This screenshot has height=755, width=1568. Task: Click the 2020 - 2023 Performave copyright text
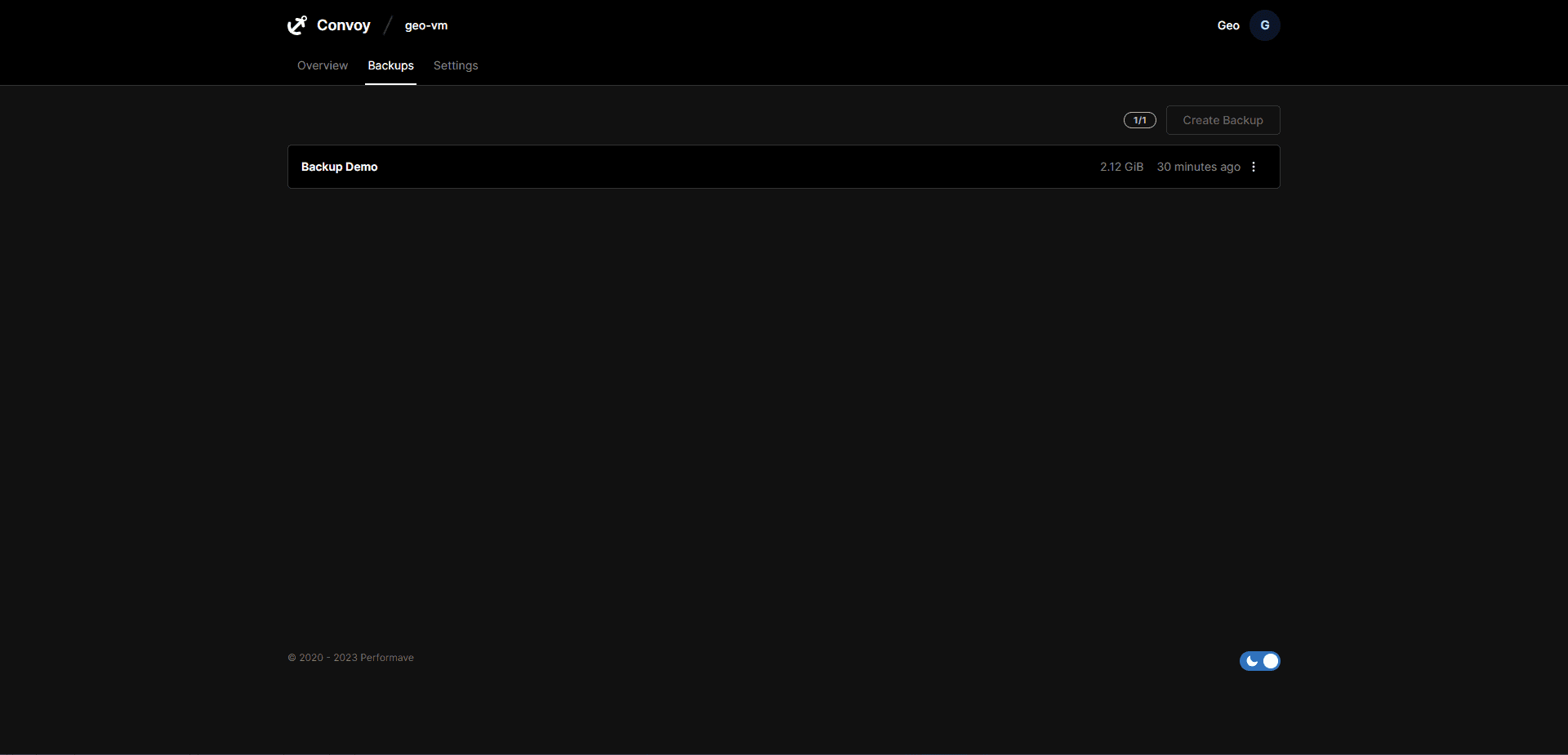(x=351, y=658)
